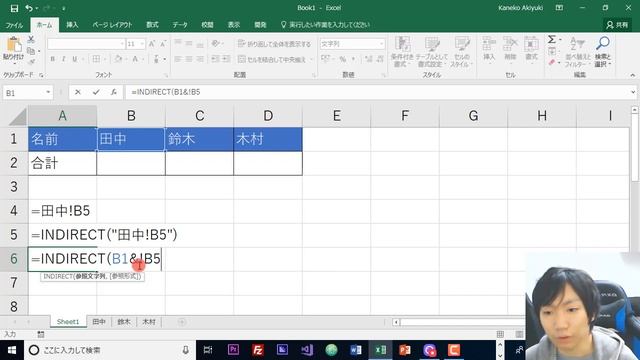
Task: Switch to the Page Layout ribbon tab
Action: pyautogui.click(x=112, y=25)
